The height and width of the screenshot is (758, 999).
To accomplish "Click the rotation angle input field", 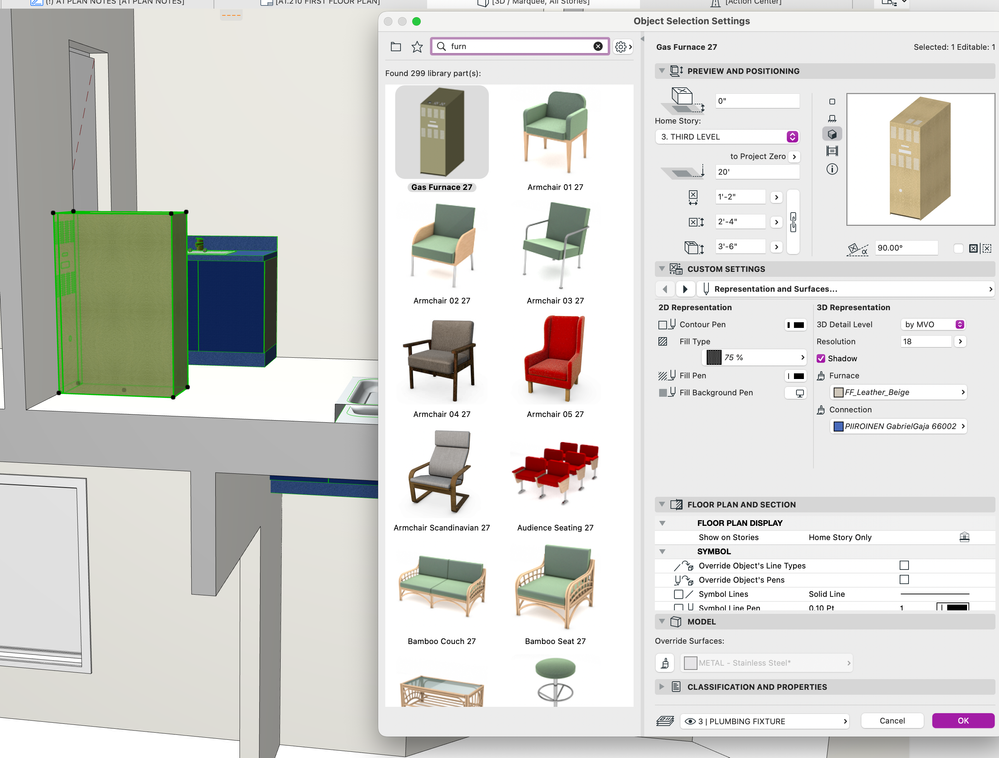I will pyautogui.click(x=906, y=248).
